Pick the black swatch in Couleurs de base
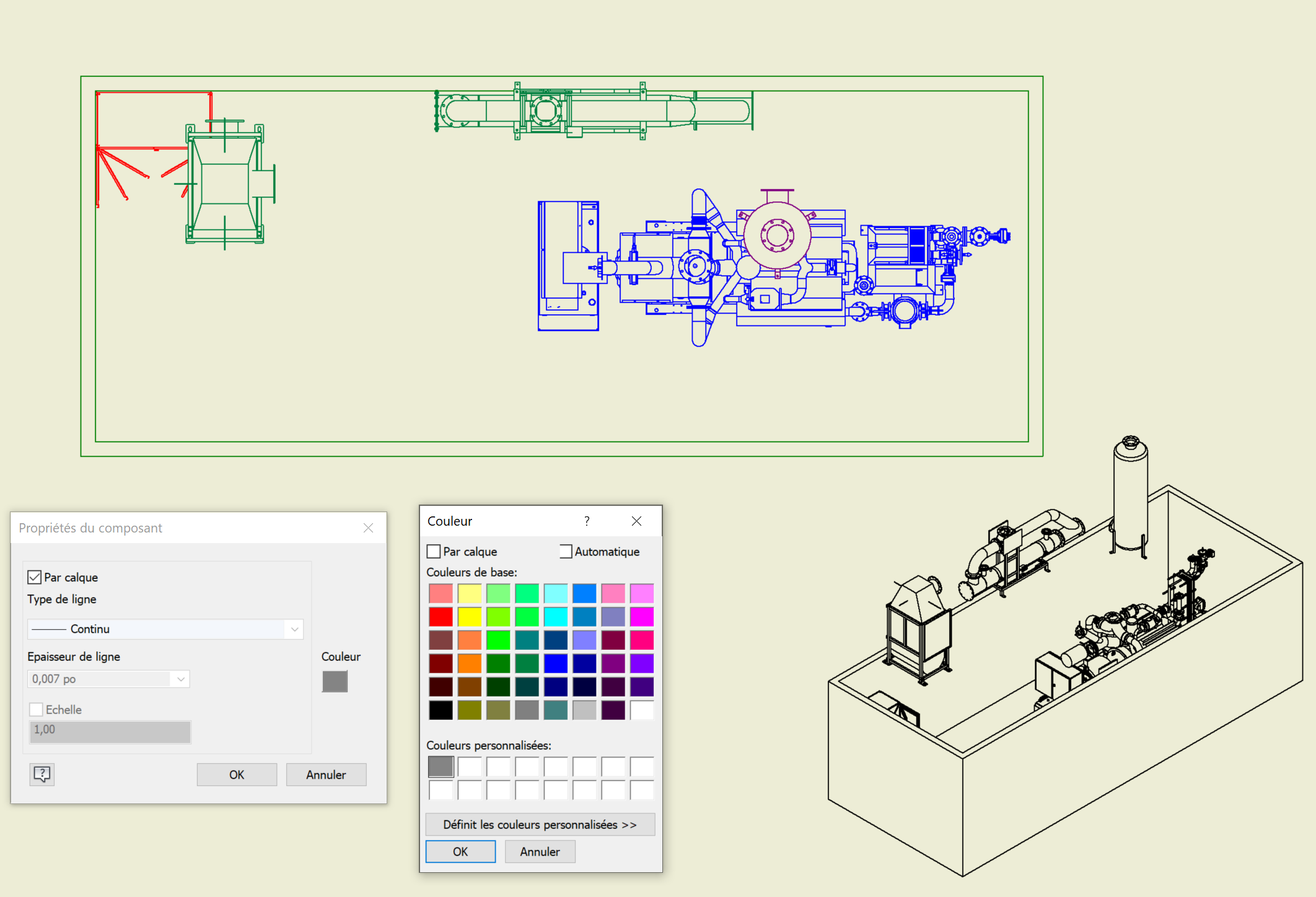This screenshot has width=1316, height=897. tap(441, 710)
